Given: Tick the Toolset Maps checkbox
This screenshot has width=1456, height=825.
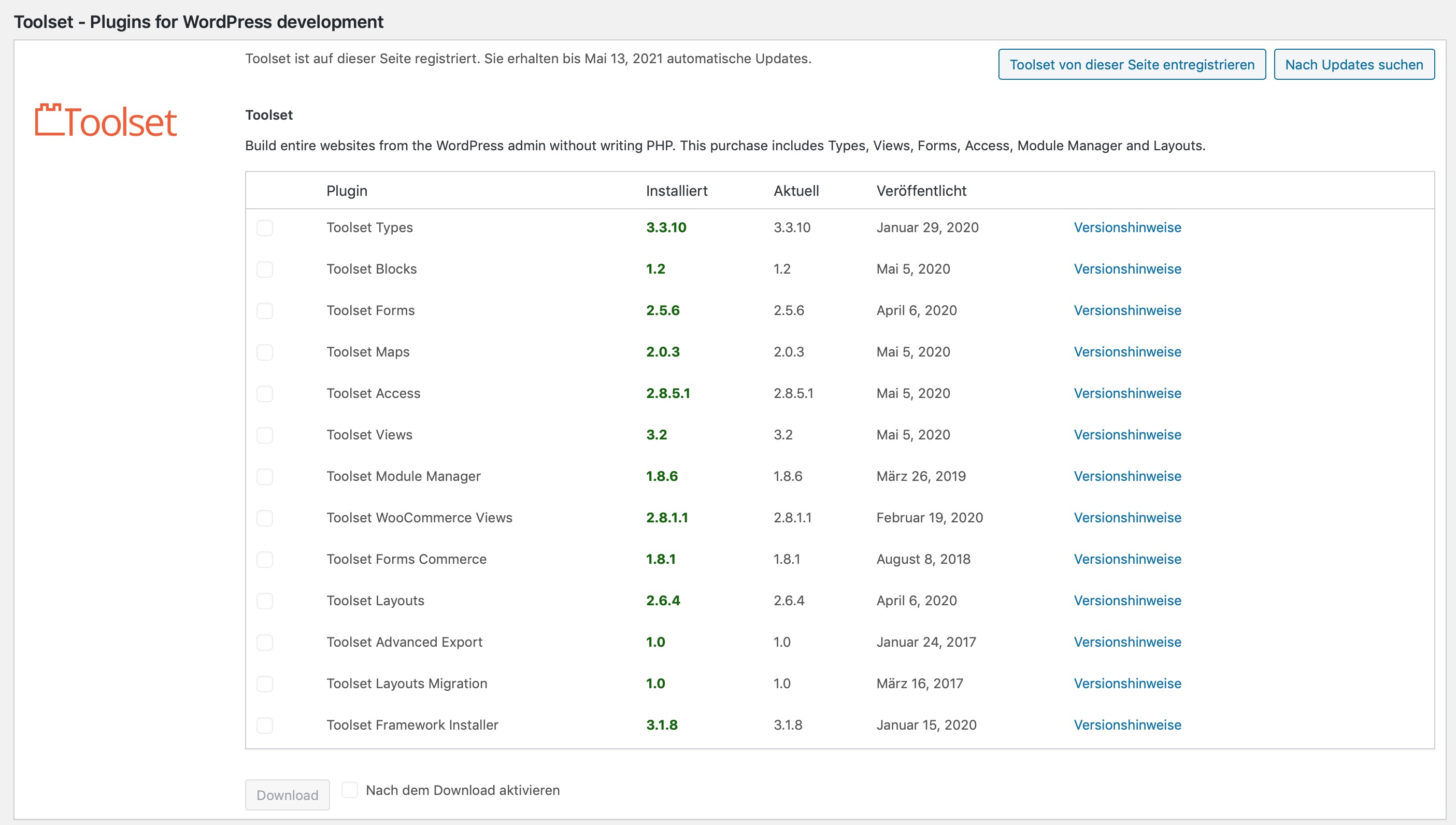Looking at the screenshot, I should coord(265,352).
